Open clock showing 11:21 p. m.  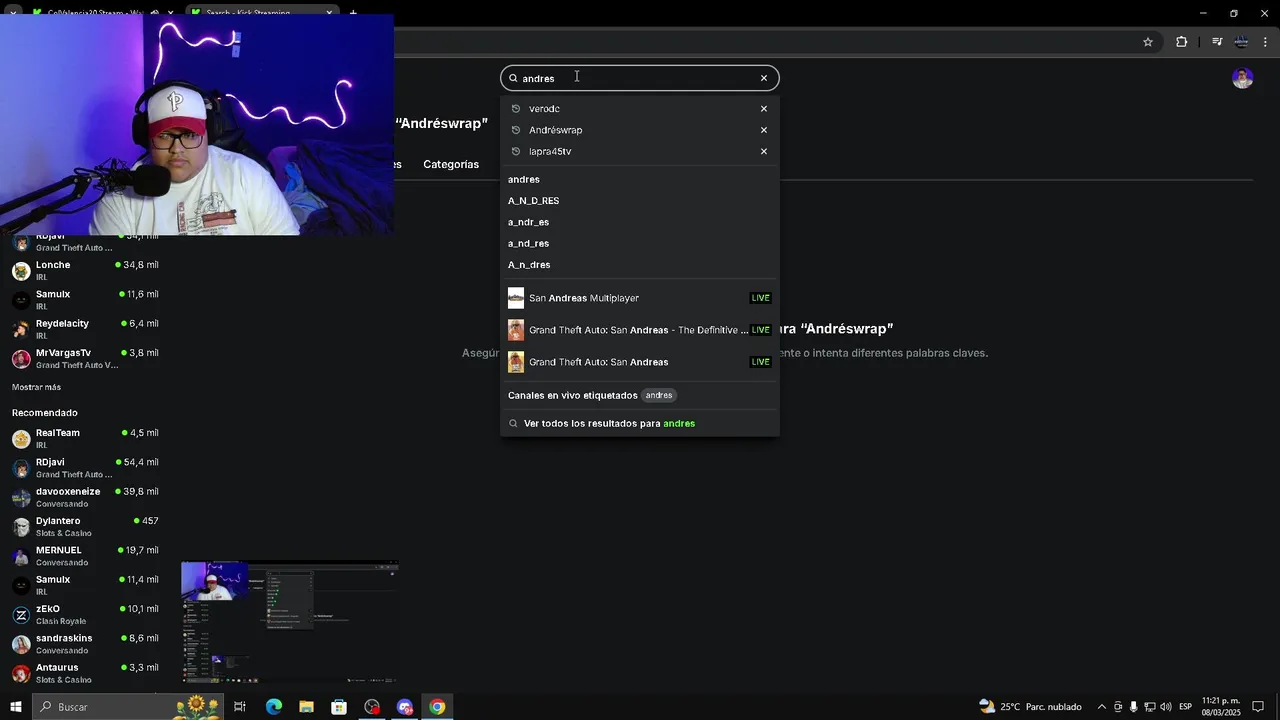coord(1220,707)
